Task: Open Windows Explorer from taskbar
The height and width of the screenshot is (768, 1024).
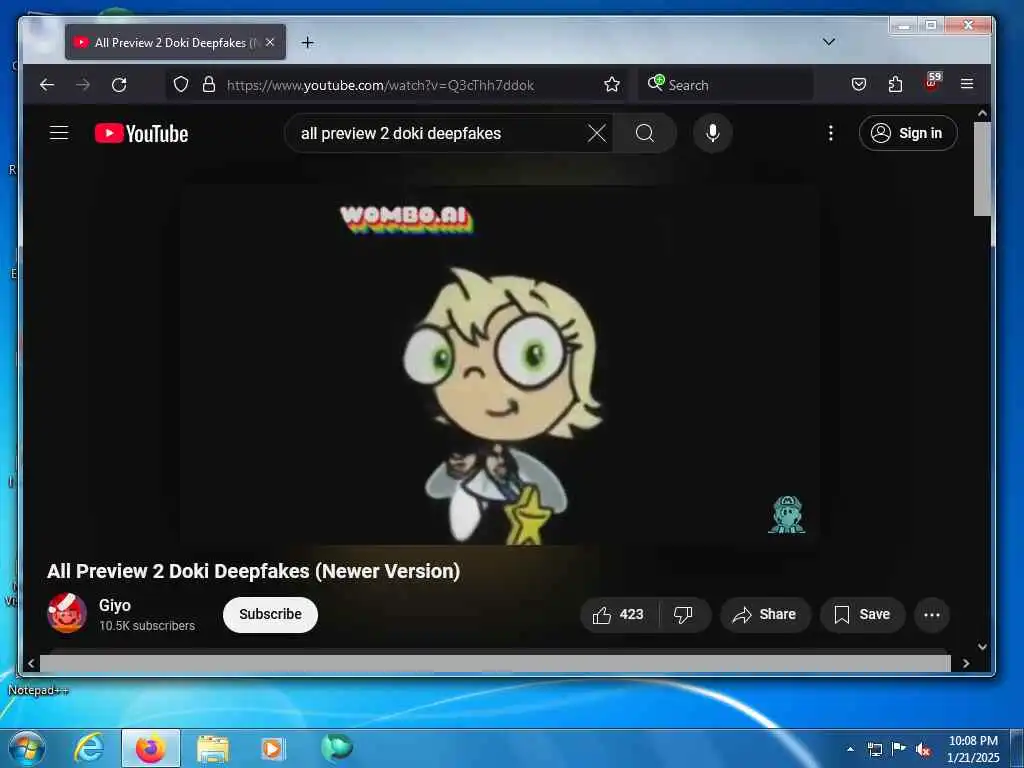Action: click(213, 748)
